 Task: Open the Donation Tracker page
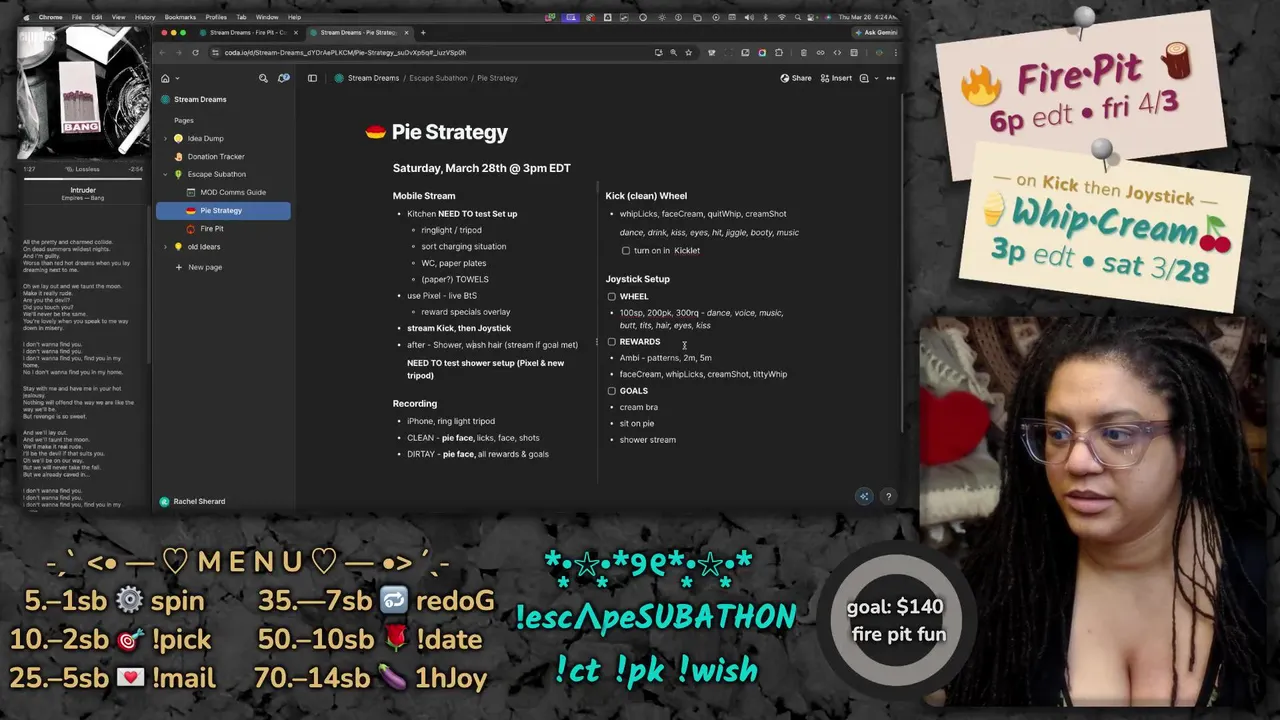coord(216,156)
